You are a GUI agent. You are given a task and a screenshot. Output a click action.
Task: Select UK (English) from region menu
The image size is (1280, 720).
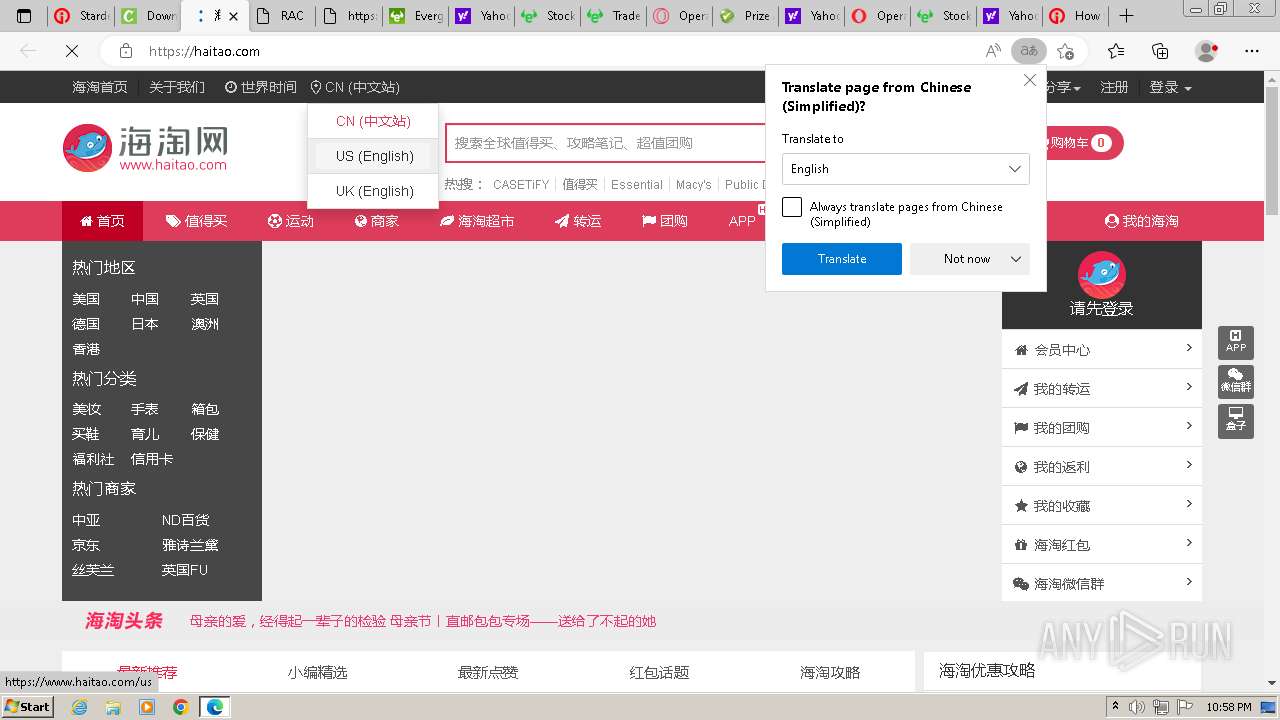(x=373, y=191)
